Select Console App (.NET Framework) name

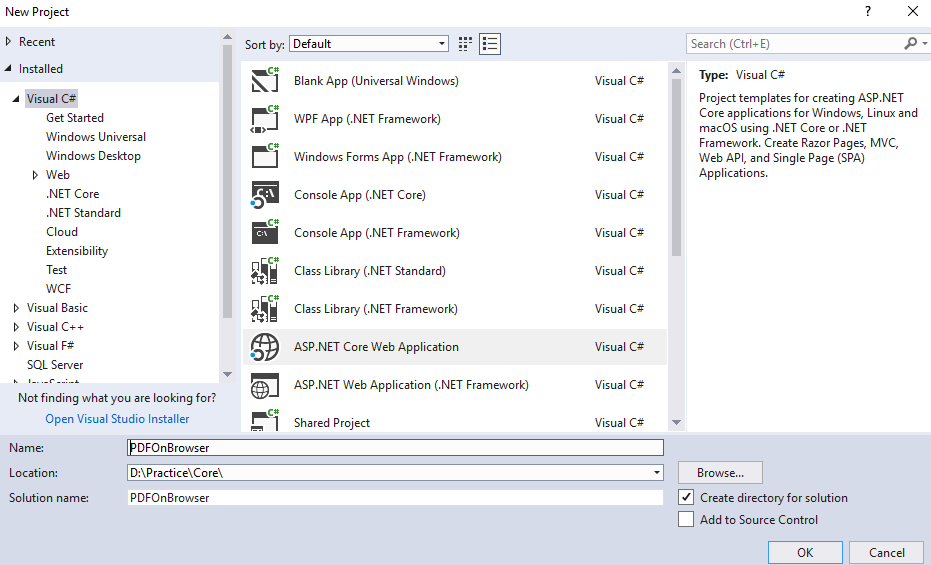[376, 233]
